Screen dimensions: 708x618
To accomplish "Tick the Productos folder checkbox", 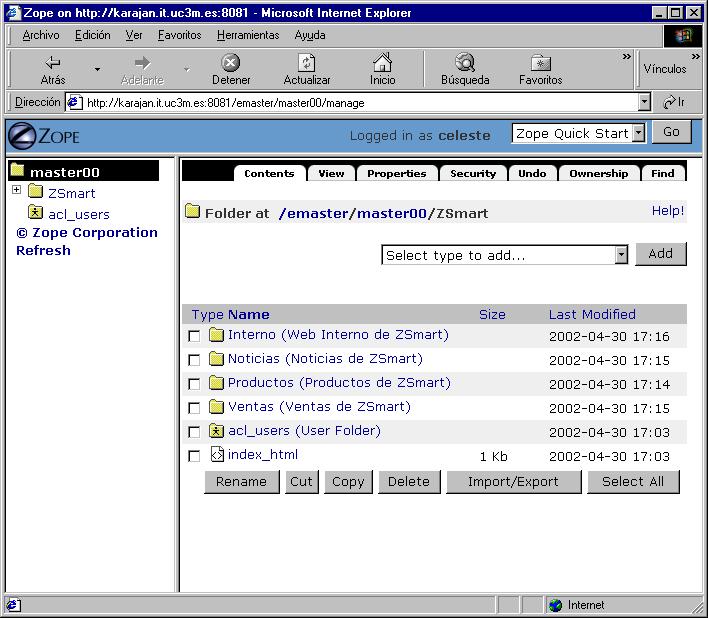I will (x=194, y=384).
